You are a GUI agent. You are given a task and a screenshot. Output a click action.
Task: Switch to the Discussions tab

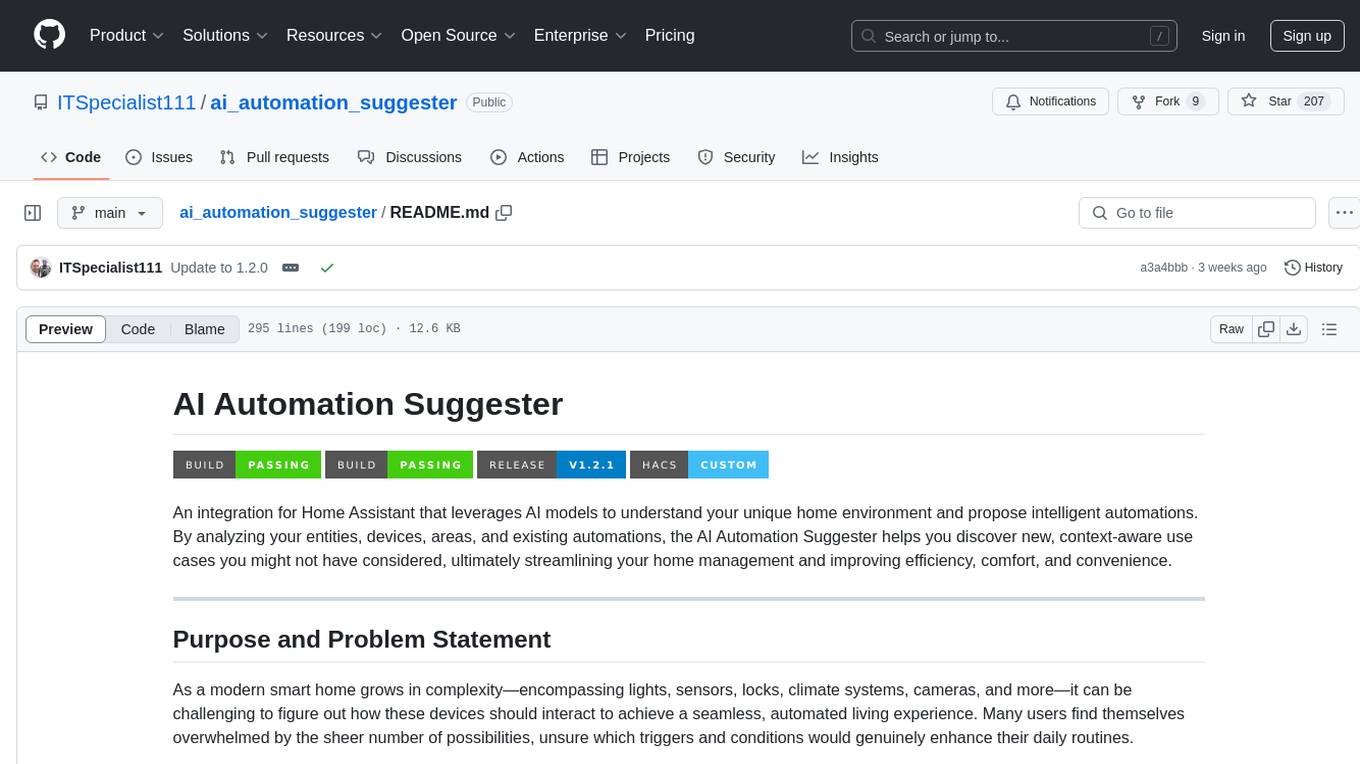410,157
